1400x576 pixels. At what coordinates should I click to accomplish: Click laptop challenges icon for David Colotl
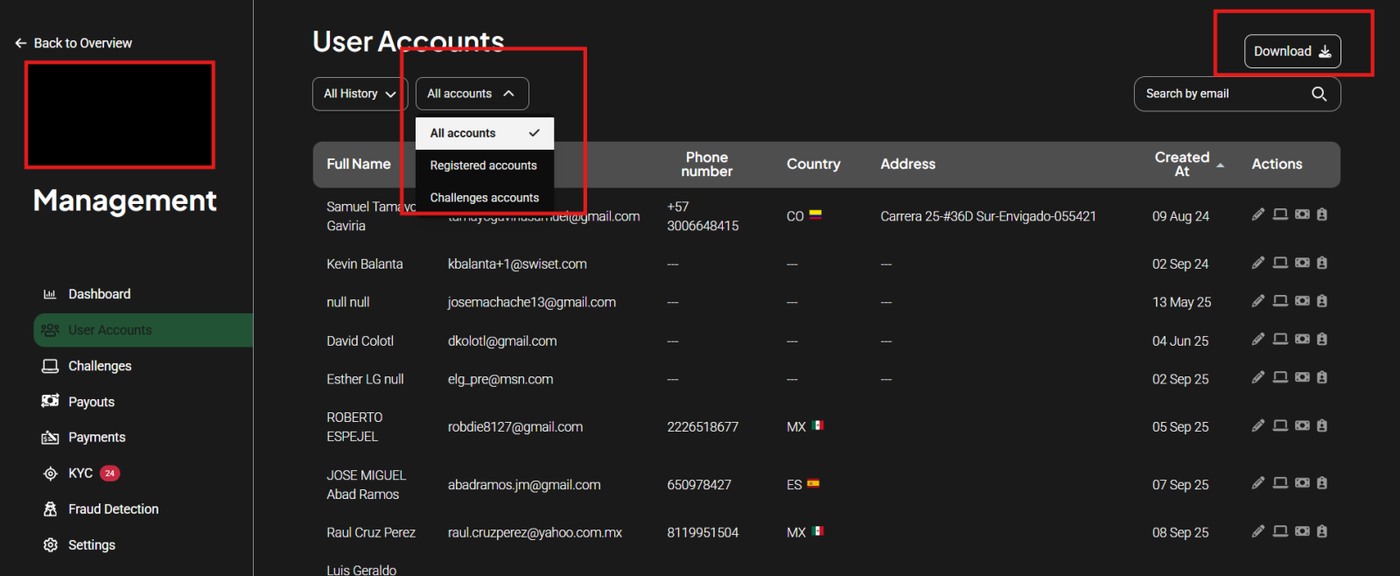point(1280,340)
